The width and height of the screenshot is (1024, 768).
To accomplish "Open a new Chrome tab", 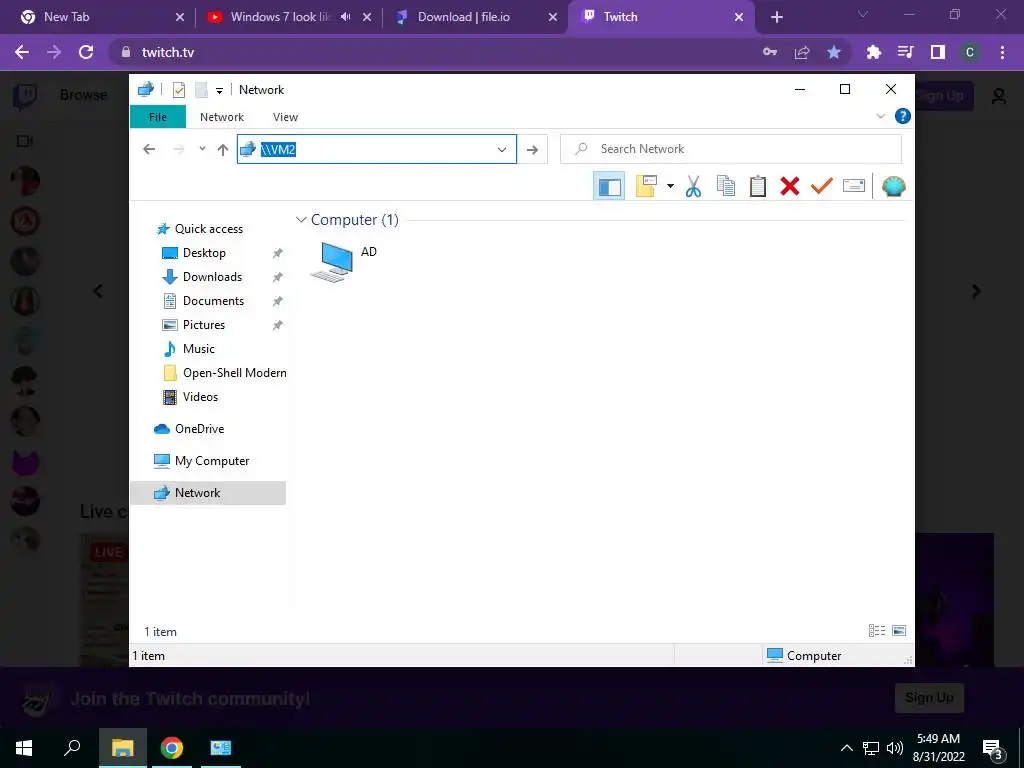I will pyautogui.click(x=776, y=17).
